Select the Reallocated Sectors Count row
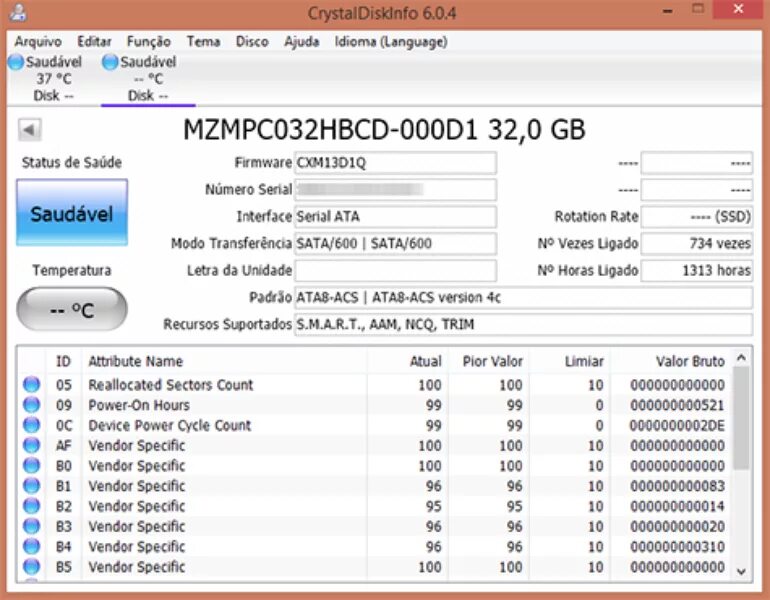770x600 pixels. (374, 384)
